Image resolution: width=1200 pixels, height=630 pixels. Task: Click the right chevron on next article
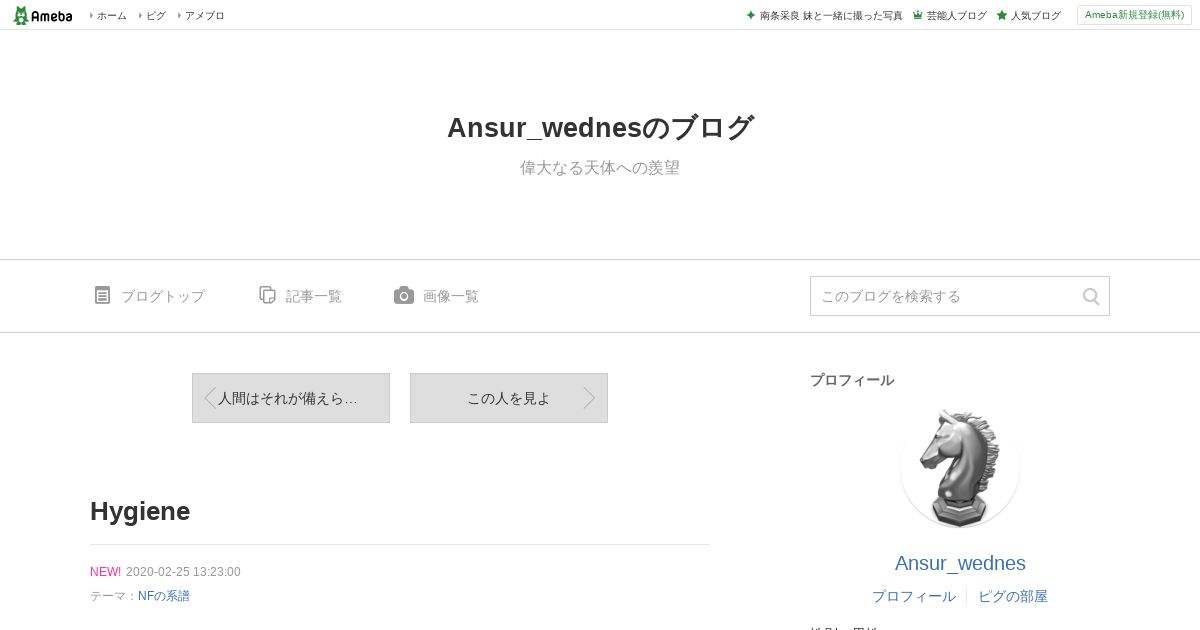coord(590,398)
